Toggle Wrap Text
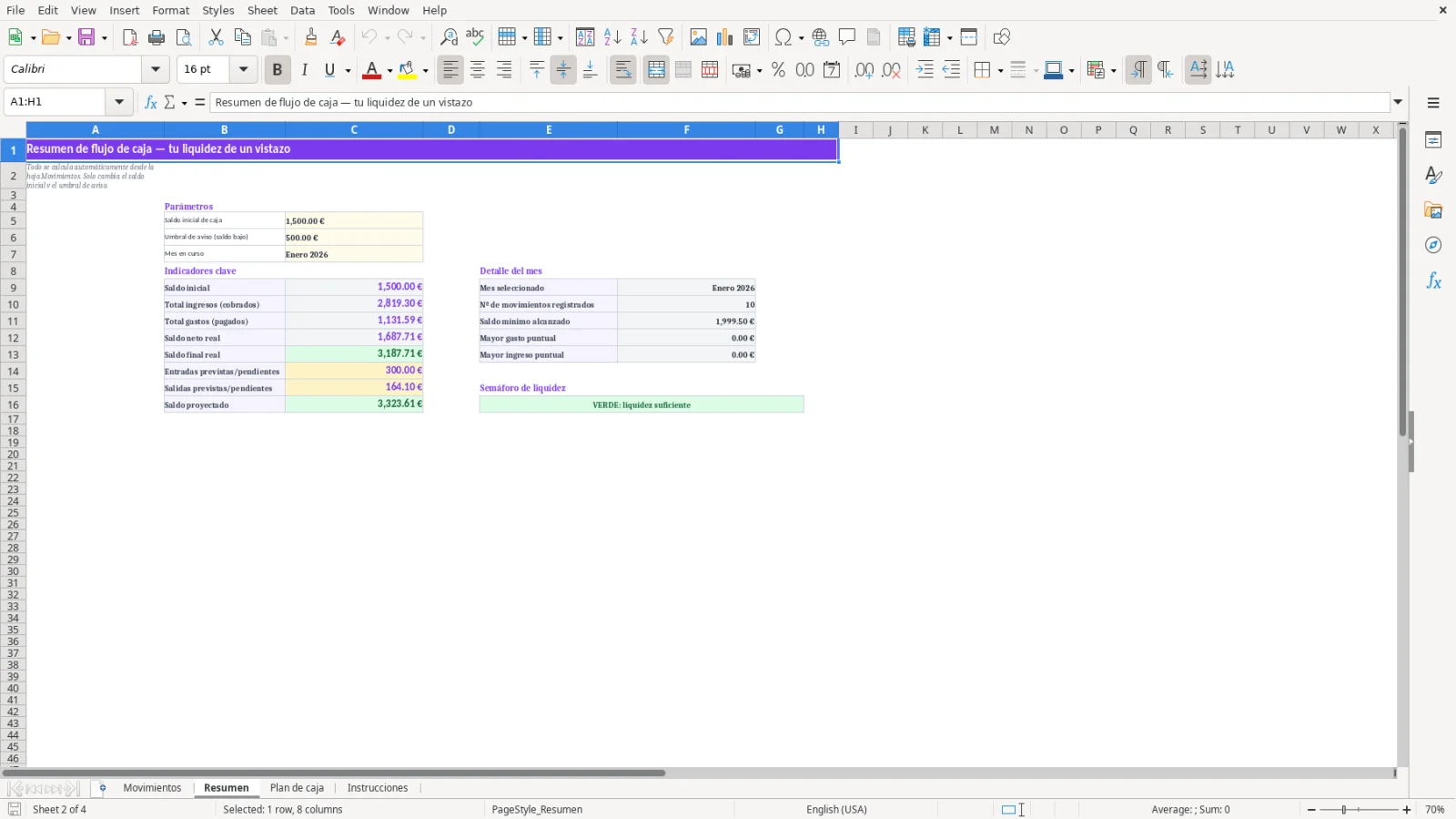Viewport: 1456px width, 819px height. click(x=623, y=70)
